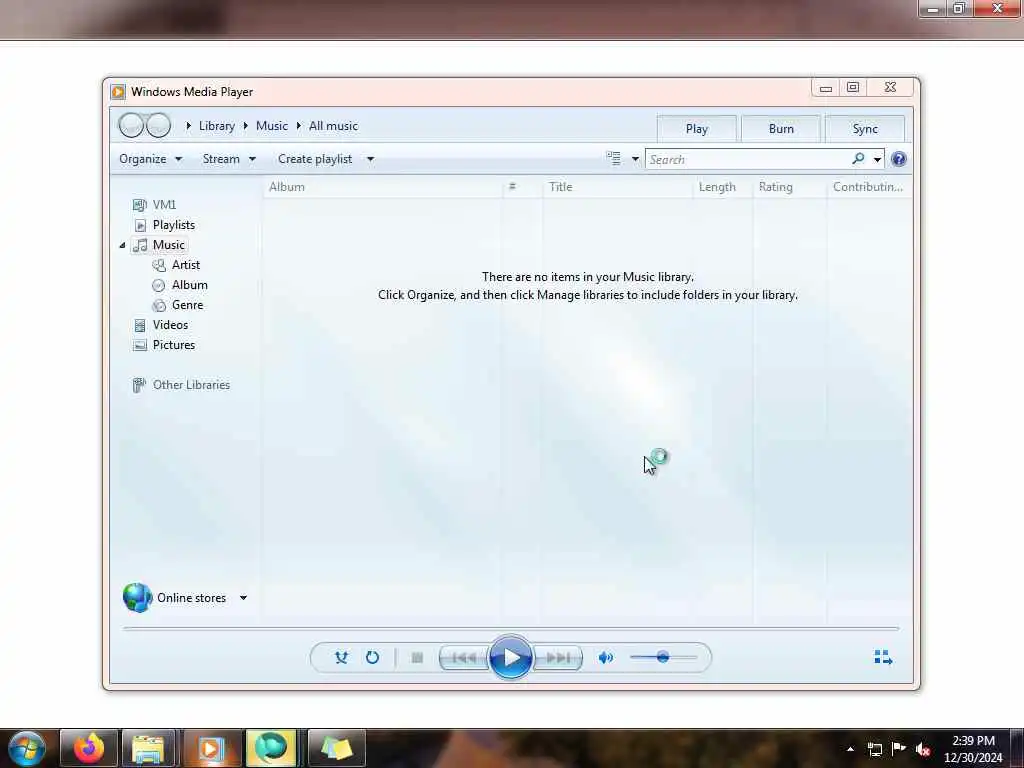Sort by Album column header
This screenshot has width=1024, height=768.
point(383,187)
